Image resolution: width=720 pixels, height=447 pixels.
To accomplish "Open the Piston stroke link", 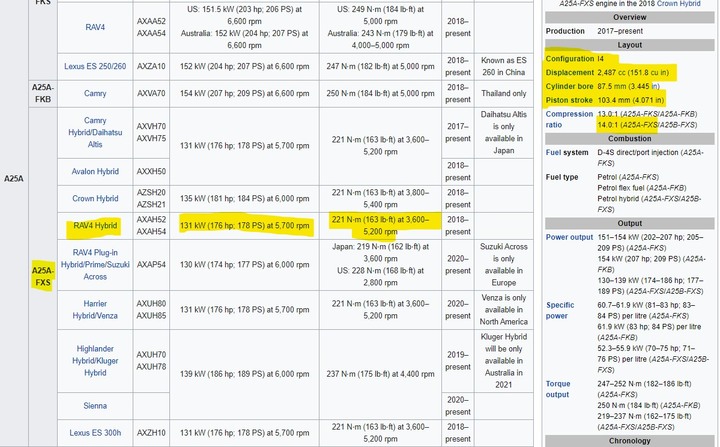I will (569, 100).
